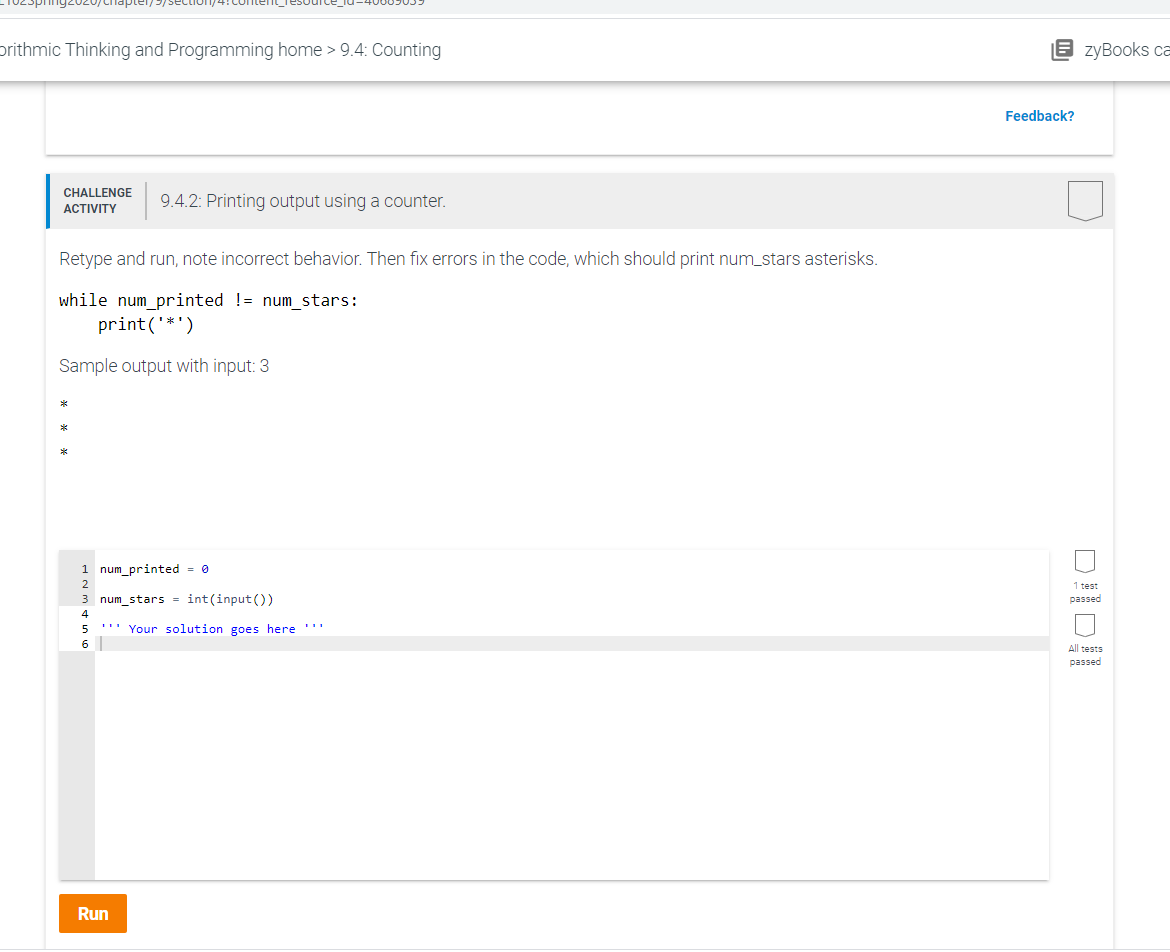Click the activity completion shield in the header
1170x952 pixels.
pos(1084,200)
